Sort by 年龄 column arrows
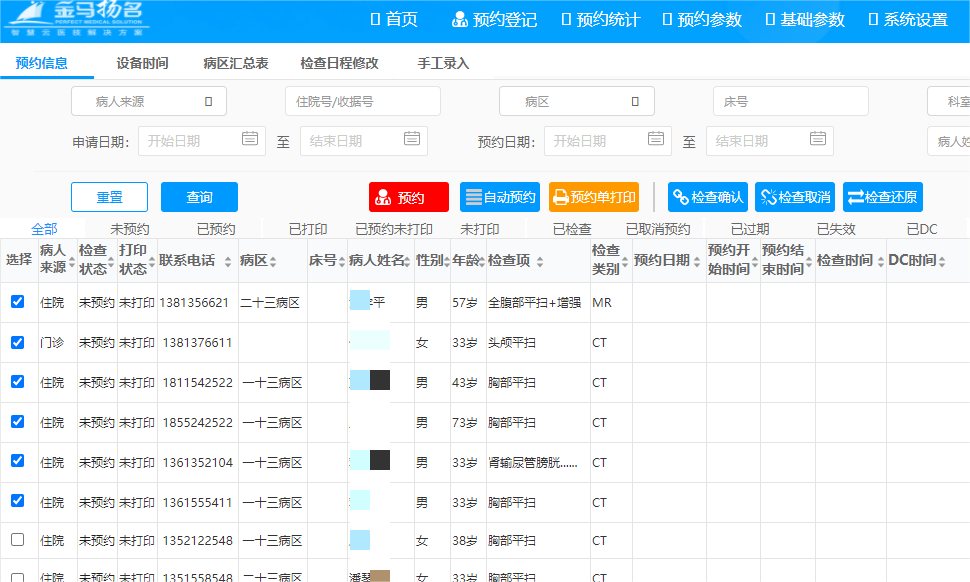Viewport: 970px width, 582px height. point(483,262)
